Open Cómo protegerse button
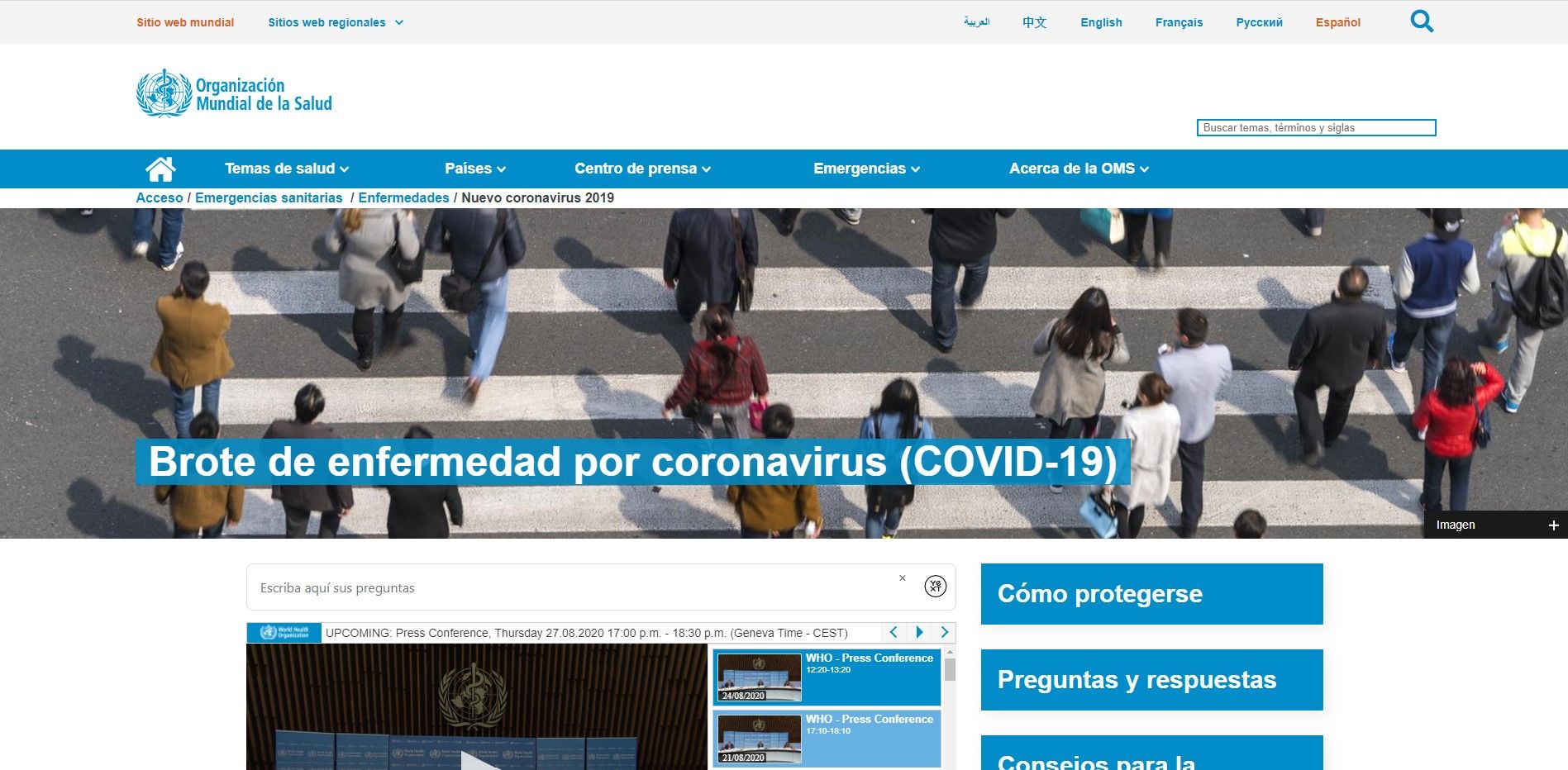1568x770 pixels. [1151, 594]
